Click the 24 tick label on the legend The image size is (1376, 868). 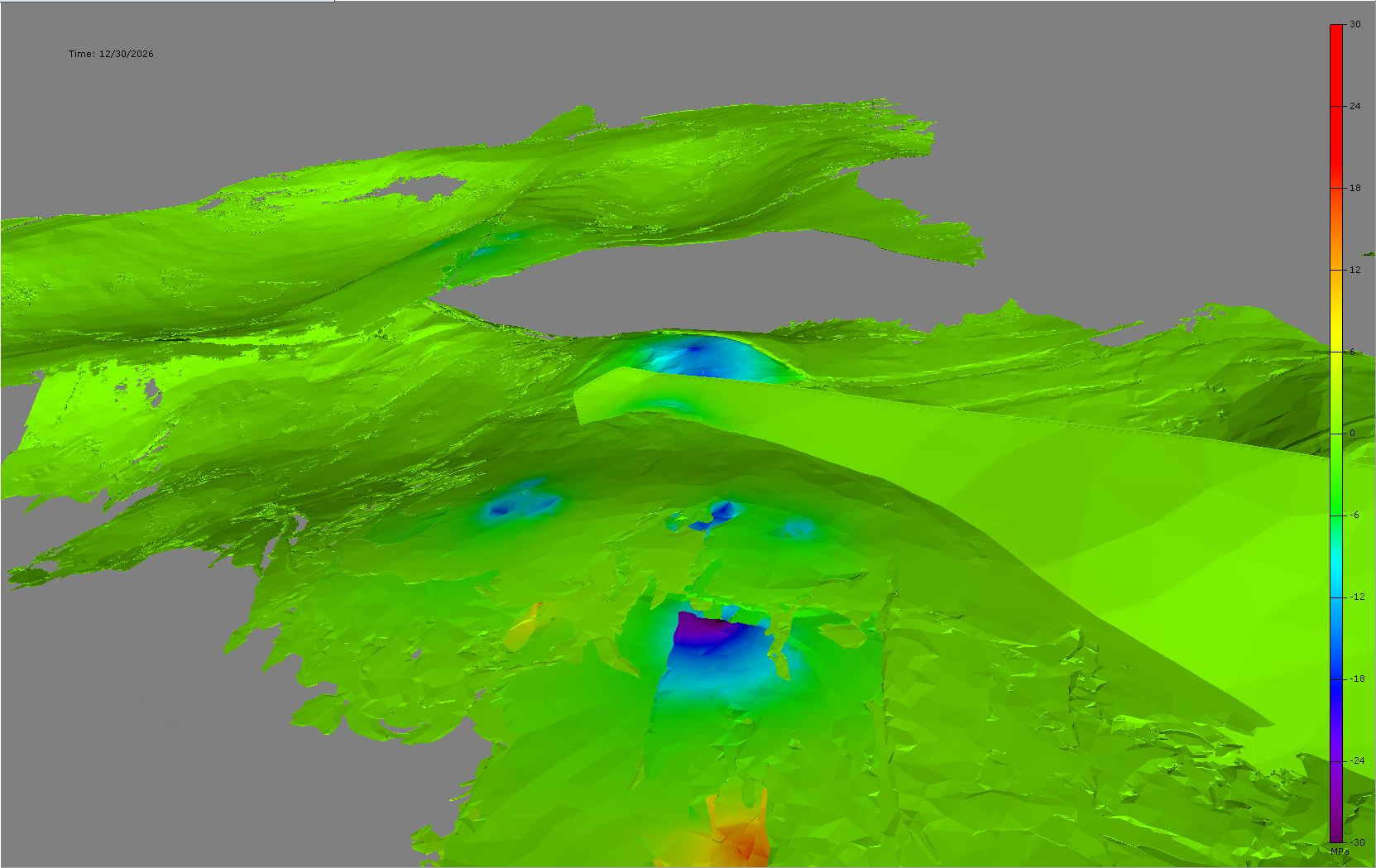[1355, 106]
